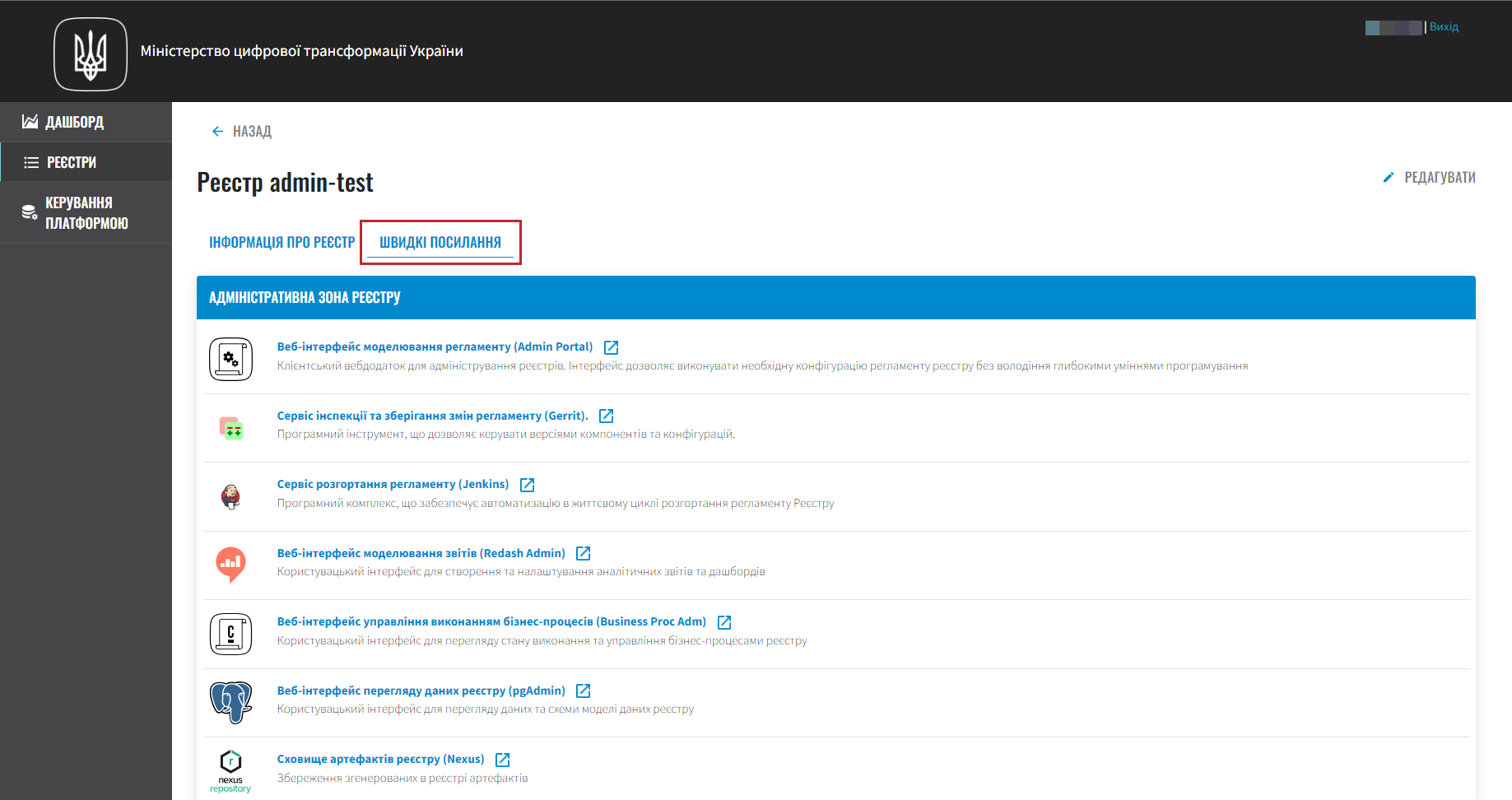Image resolution: width=1512 pixels, height=800 pixels.
Task: Click the Реєстри list icon in sidebar
Action: click(x=31, y=162)
